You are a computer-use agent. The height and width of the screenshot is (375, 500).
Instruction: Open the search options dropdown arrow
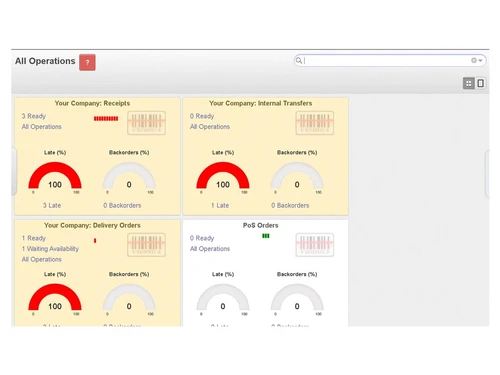[x=480, y=60]
